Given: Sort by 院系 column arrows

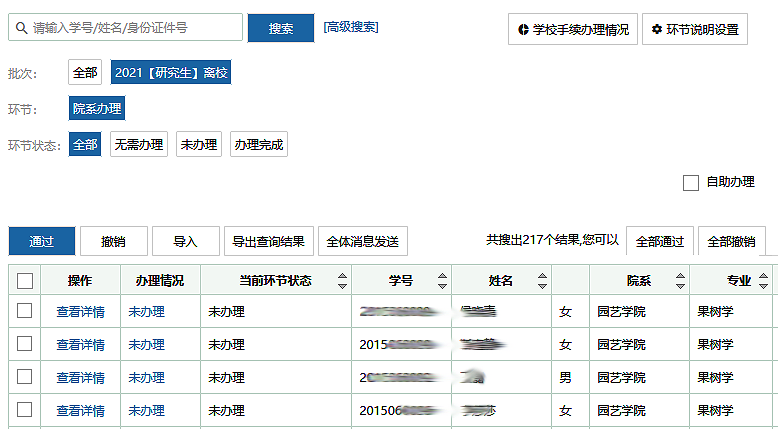Looking at the screenshot, I should click(x=680, y=281).
